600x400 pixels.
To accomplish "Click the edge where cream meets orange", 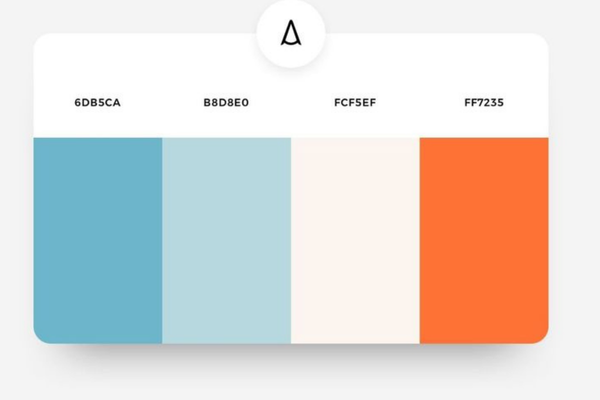I will click(420, 240).
